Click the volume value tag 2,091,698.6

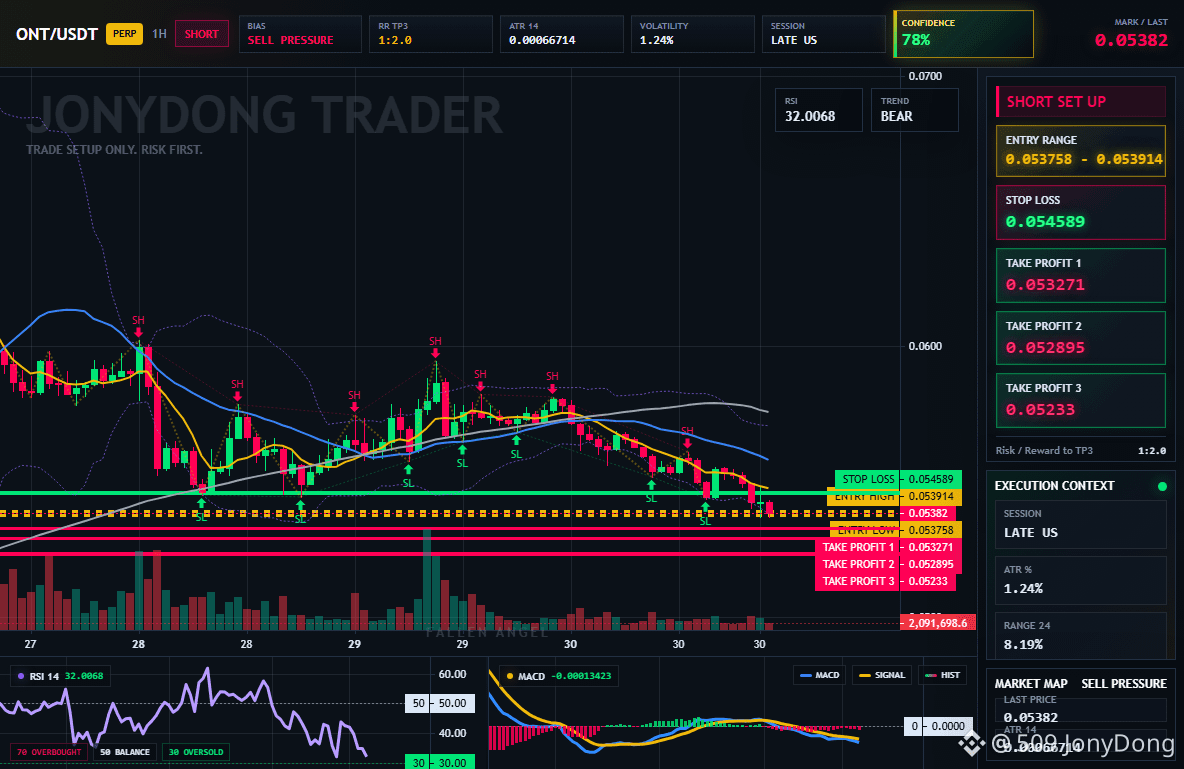[x=938, y=623]
